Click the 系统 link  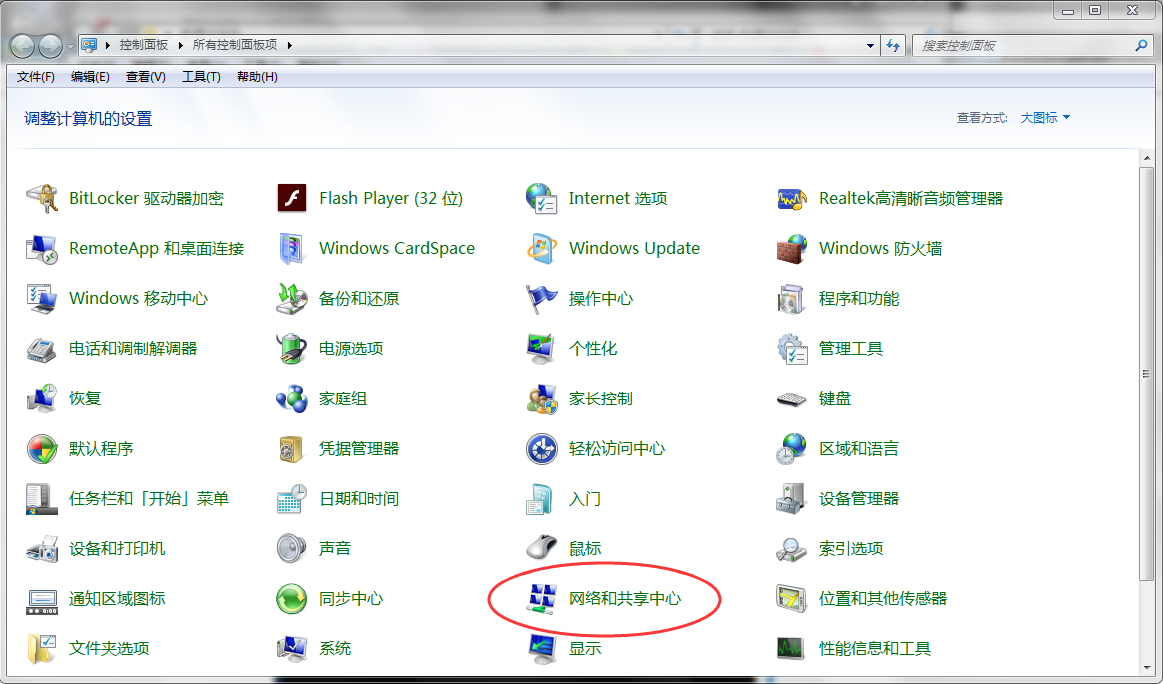coord(335,648)
